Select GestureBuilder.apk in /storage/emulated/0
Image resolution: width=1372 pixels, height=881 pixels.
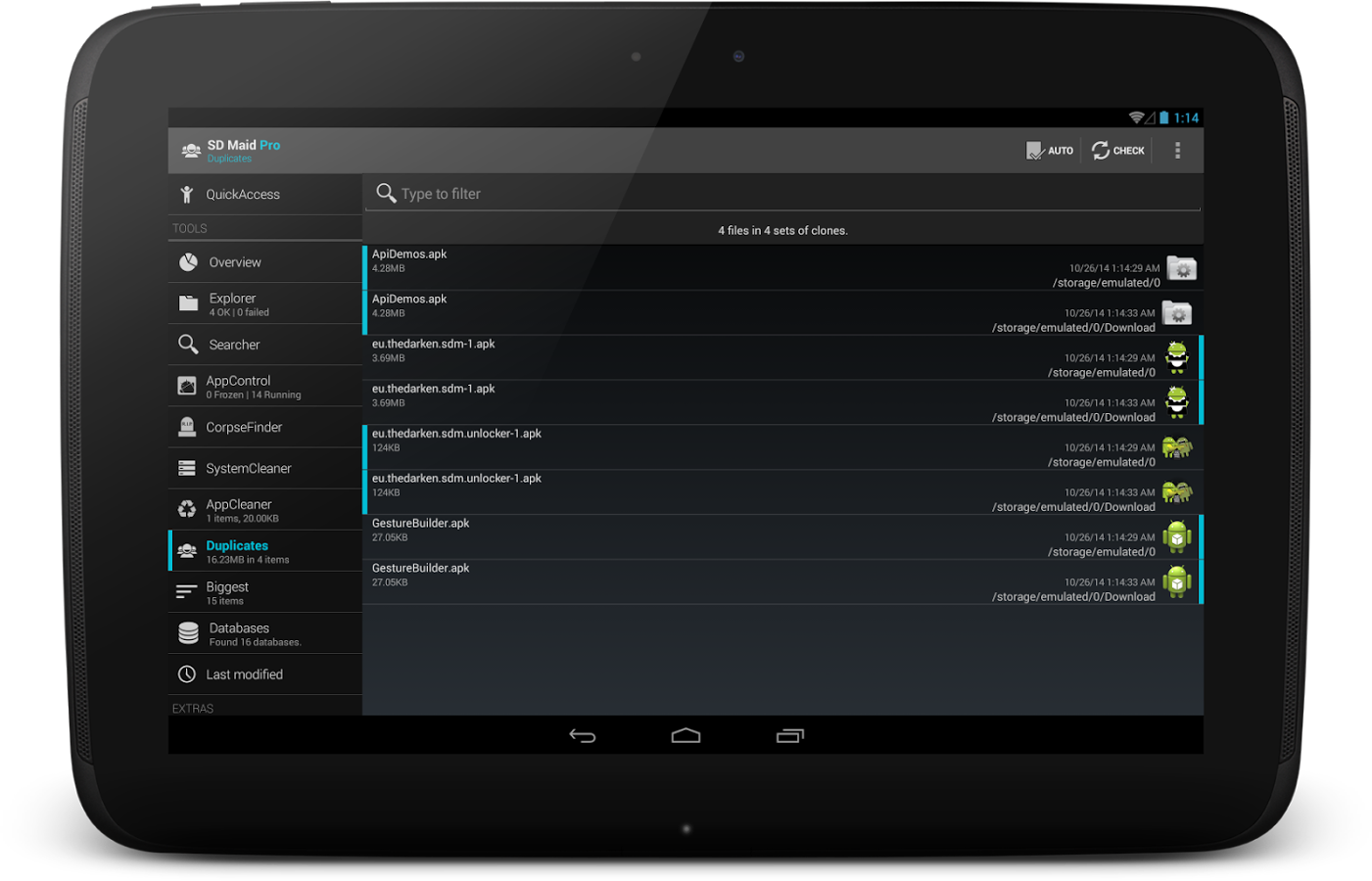point(782,537)
